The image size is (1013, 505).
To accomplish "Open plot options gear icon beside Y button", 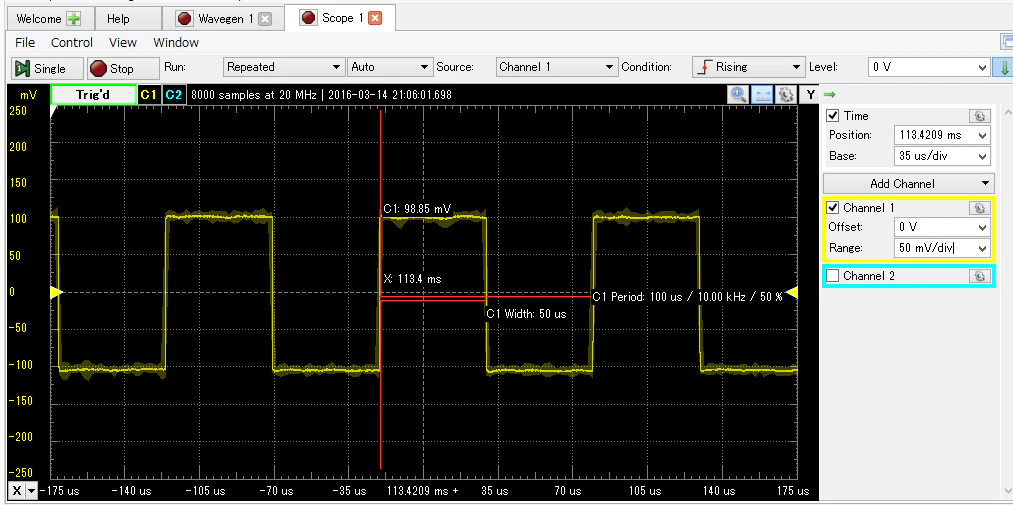I will point(786,94).
